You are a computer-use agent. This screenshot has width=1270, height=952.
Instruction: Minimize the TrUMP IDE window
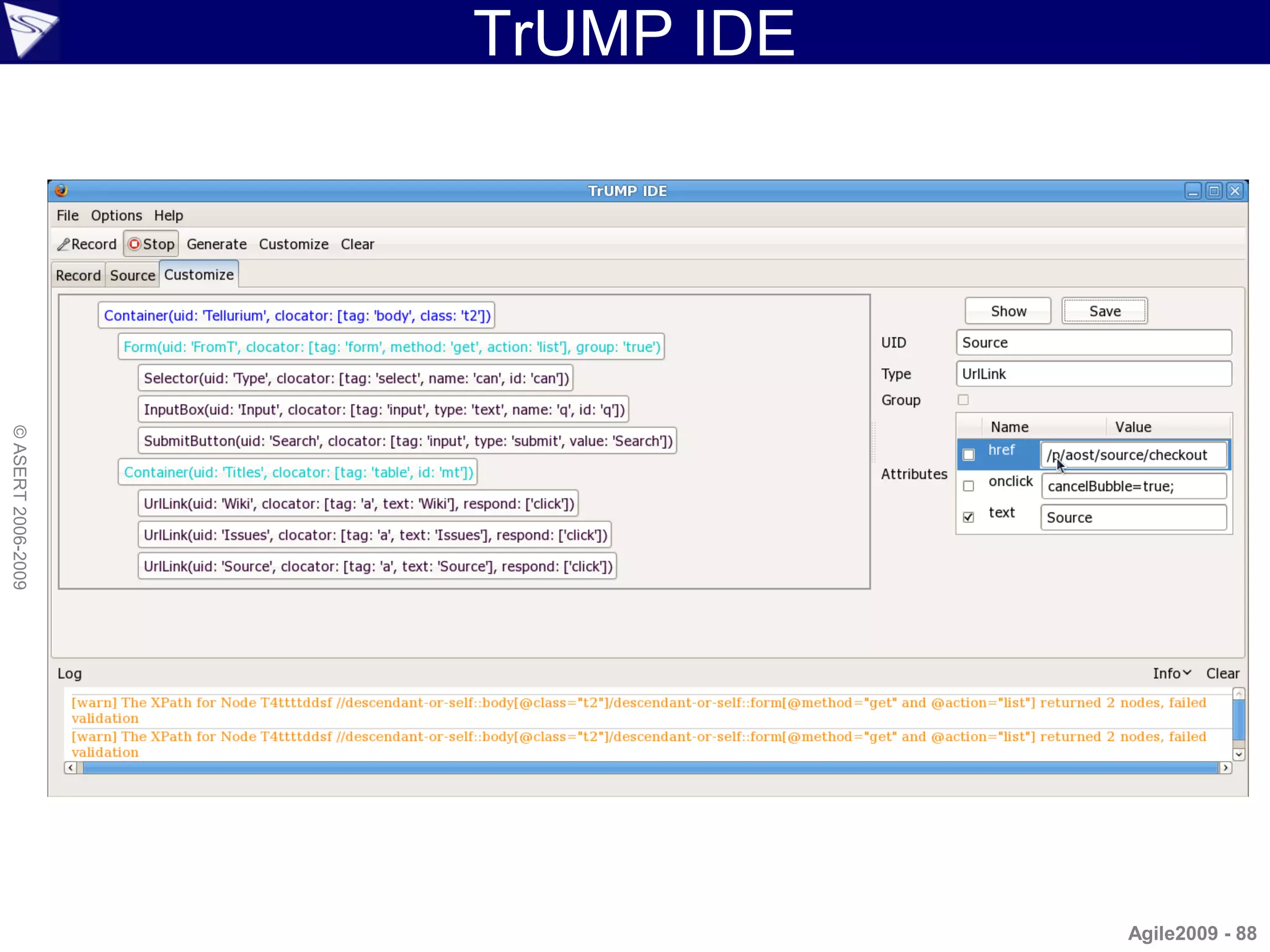[x=1192, y=191]
